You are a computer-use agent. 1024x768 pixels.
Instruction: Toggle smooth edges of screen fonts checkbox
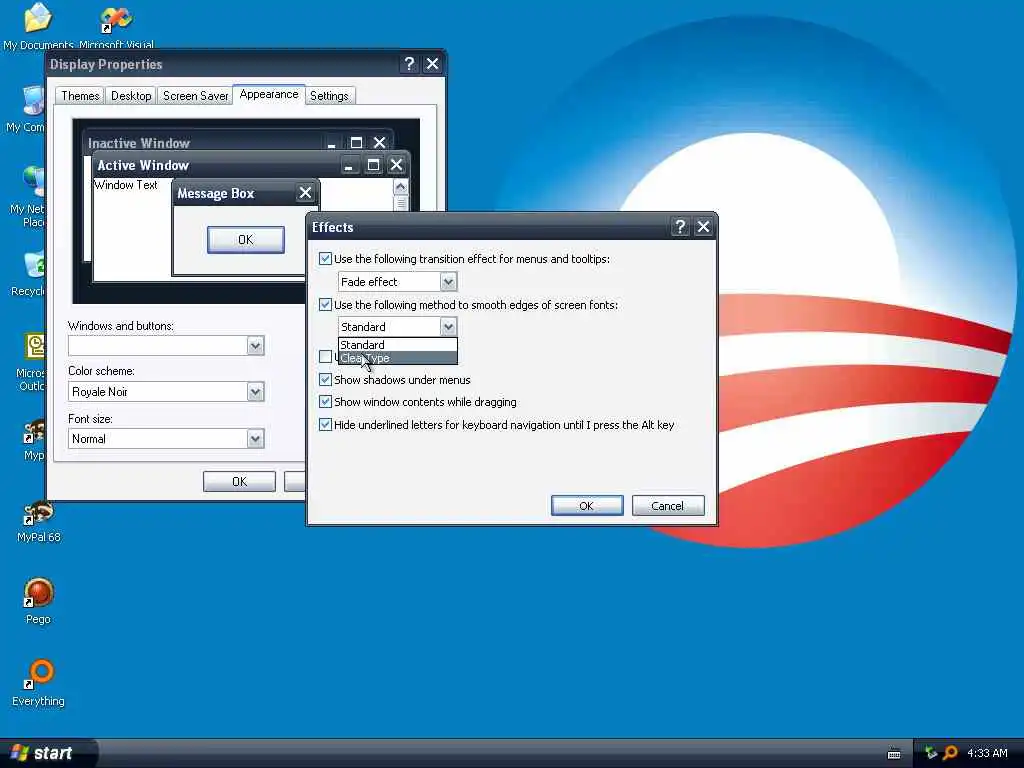click(x=325, y=304)
